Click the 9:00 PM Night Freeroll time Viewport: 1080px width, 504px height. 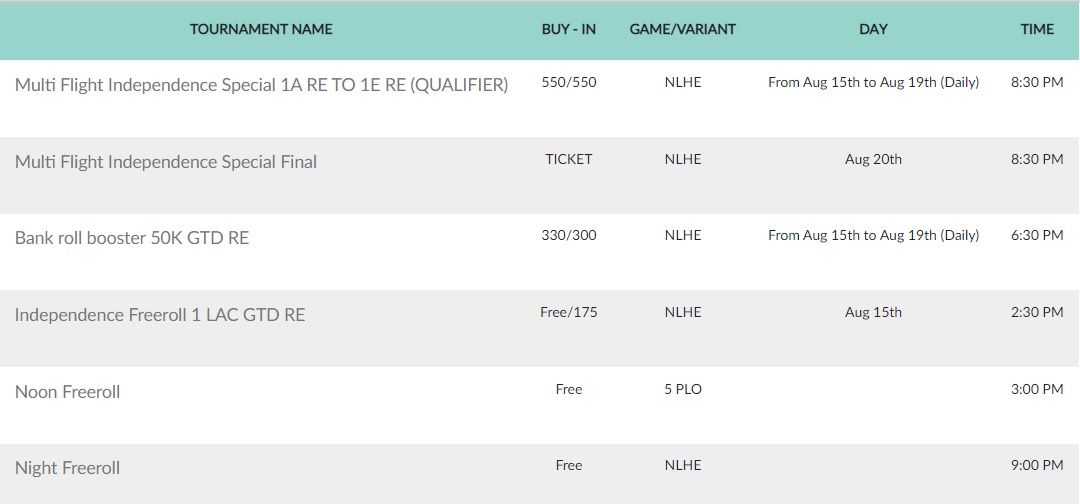pos(1037,466)
